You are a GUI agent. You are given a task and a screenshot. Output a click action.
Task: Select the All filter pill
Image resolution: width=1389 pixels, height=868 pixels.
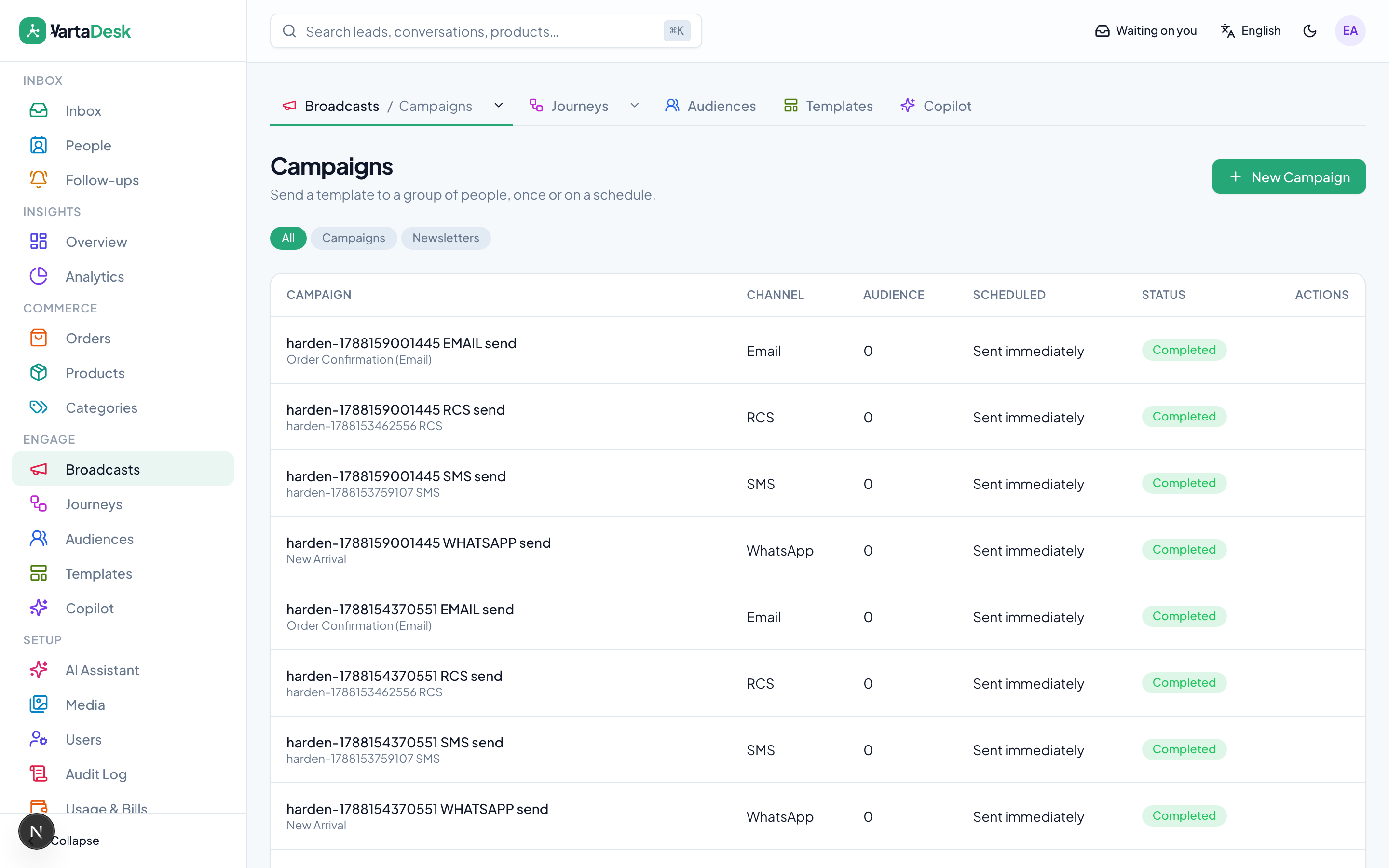[x=288, y=238]
